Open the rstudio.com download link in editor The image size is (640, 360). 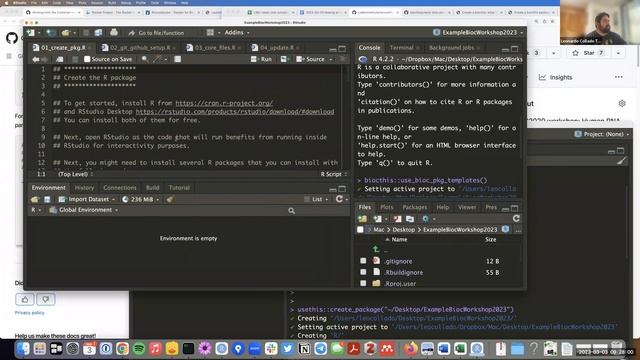(x=235, y=111)
